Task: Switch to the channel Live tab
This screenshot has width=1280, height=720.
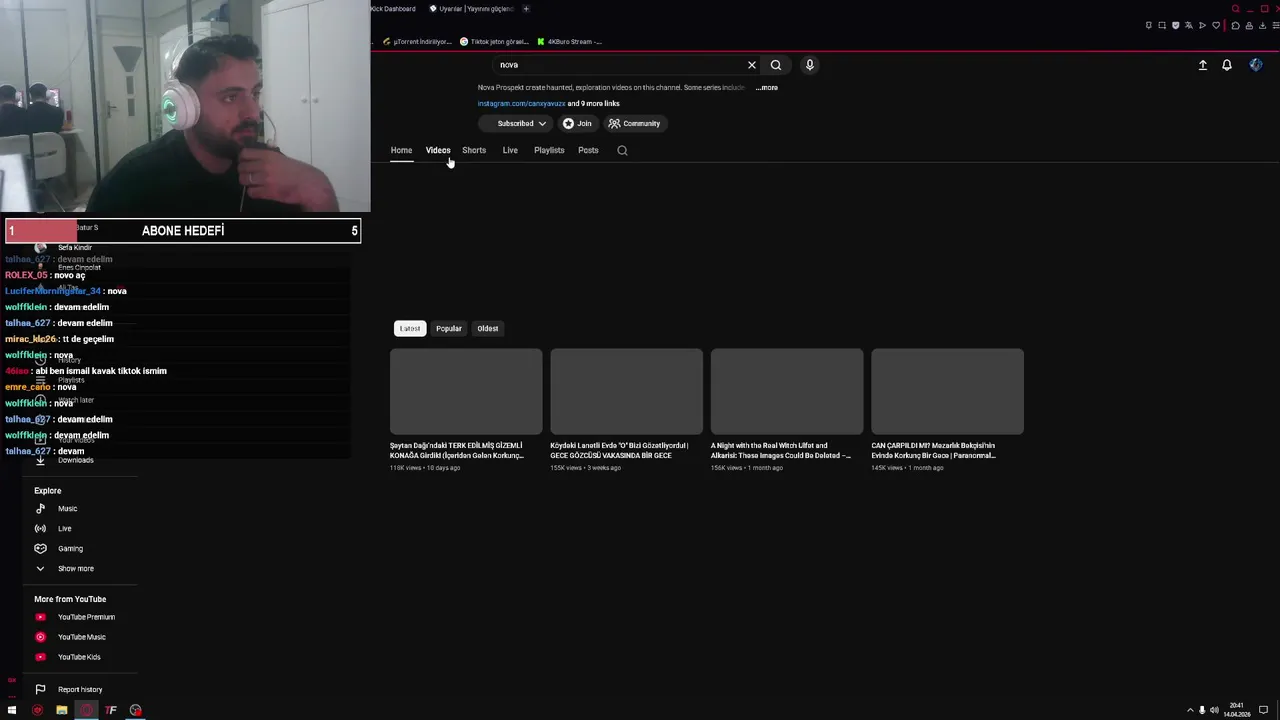Action: (x=510, y=150)
